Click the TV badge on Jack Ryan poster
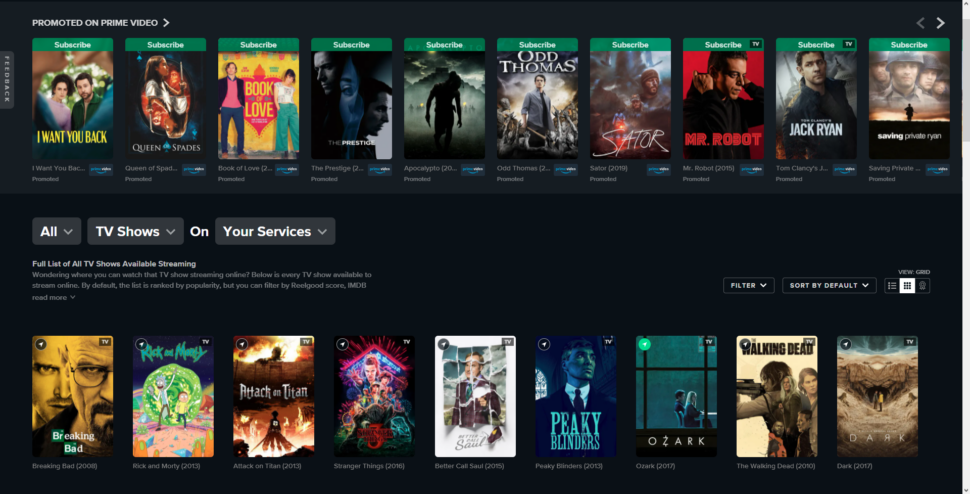The width and height of the screenshot is (970, 494). (848, 45)
